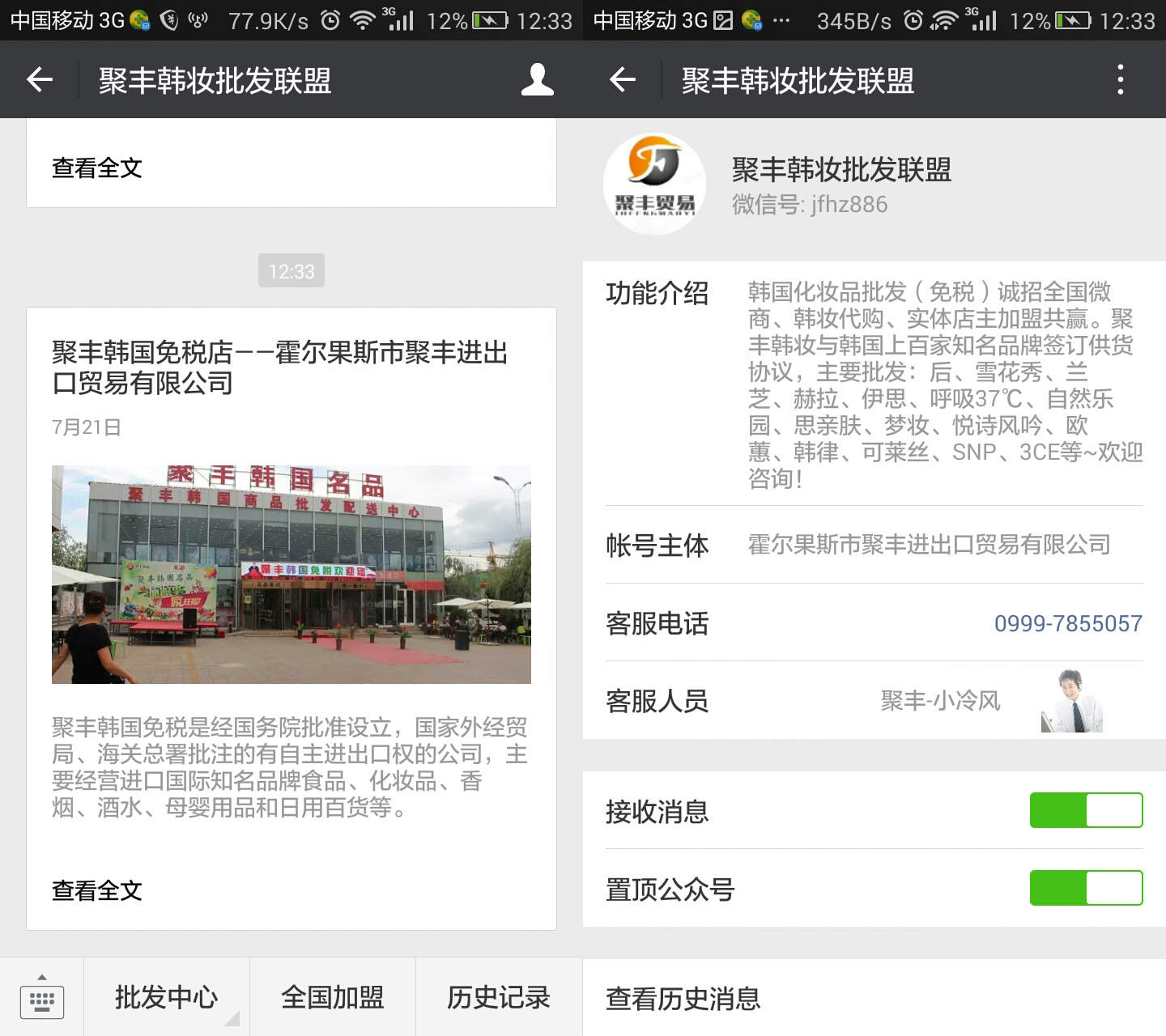This screenshot has height=1036, width=1166.
Task: Tap 查看历史消息 at the bottom
Action: pyautogui.click(x=683, y=1000)
